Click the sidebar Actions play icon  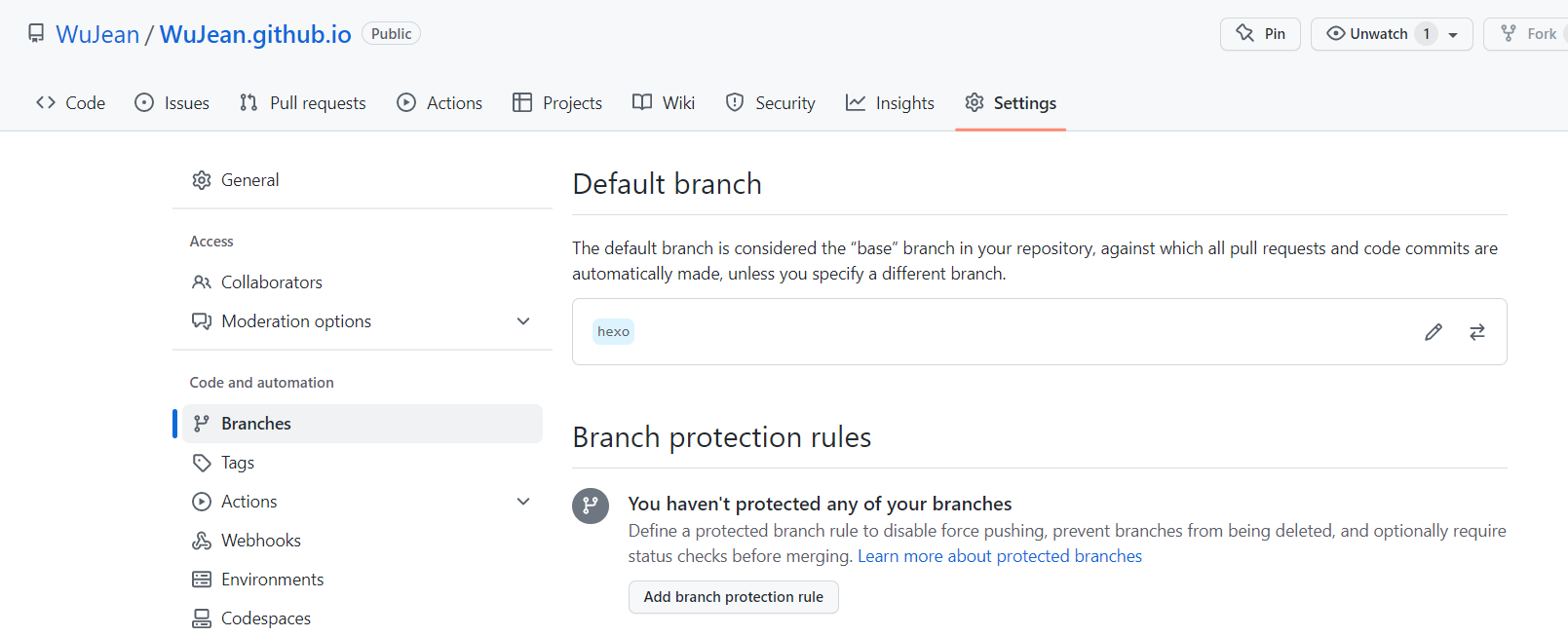(x=202, y=502)
